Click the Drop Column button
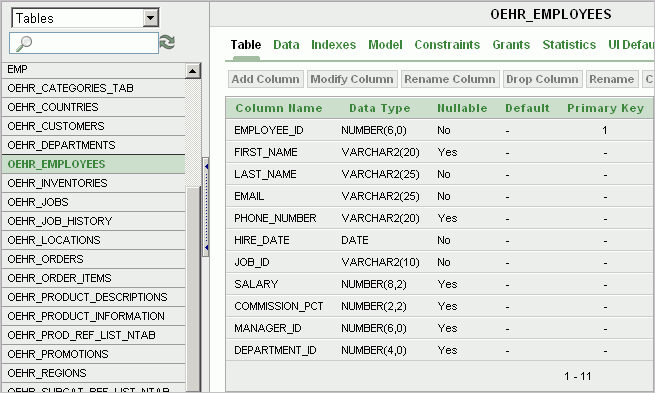The image size is (655, 393). pos(542,79)
